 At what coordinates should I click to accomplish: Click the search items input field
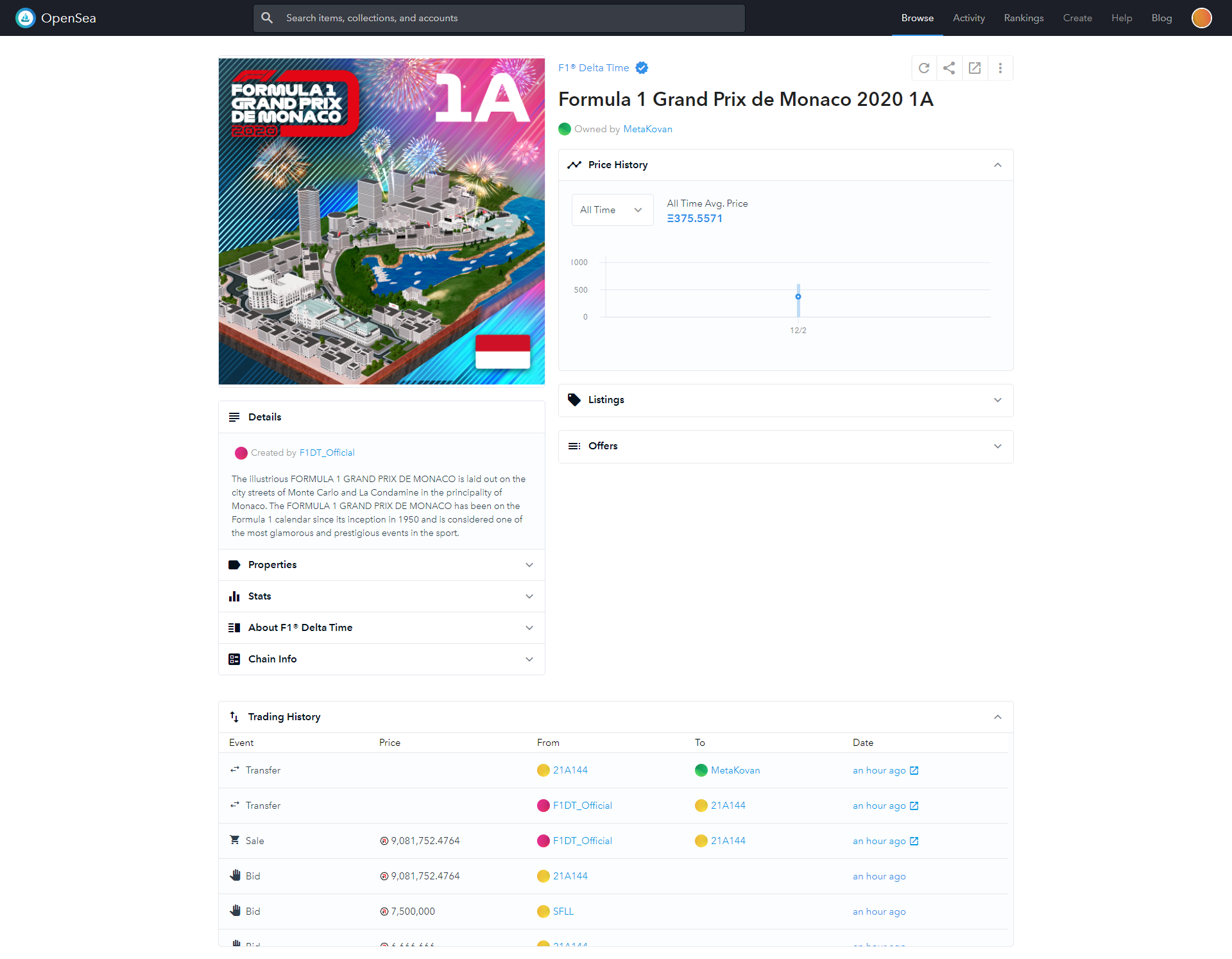point(499,18)
